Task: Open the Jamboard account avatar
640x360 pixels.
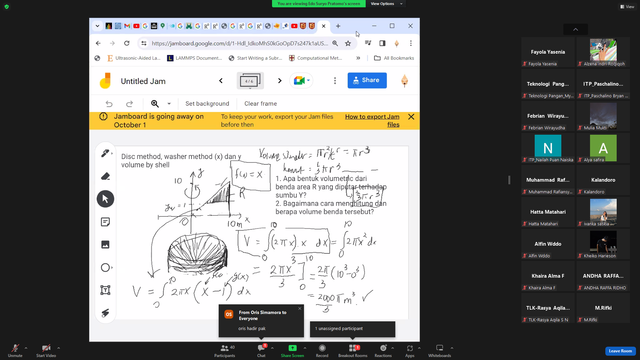Action: click(x=404, y=81)
